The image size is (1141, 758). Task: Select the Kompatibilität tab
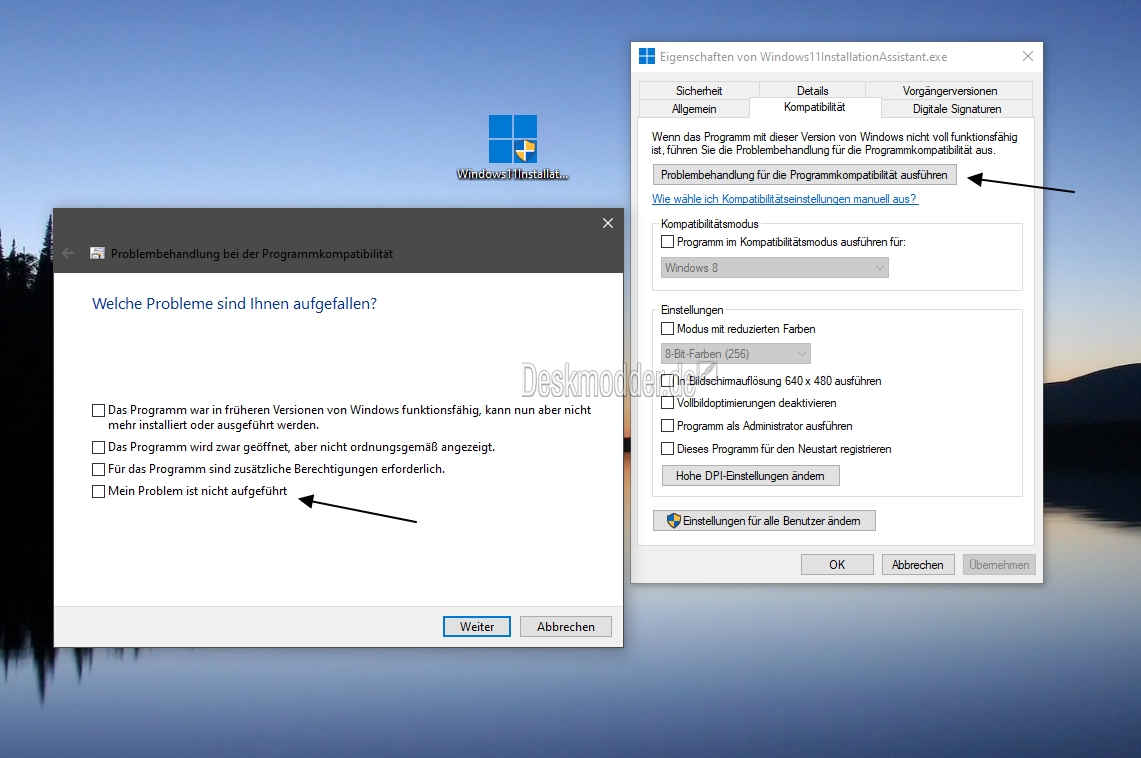[x=814, y=107]
